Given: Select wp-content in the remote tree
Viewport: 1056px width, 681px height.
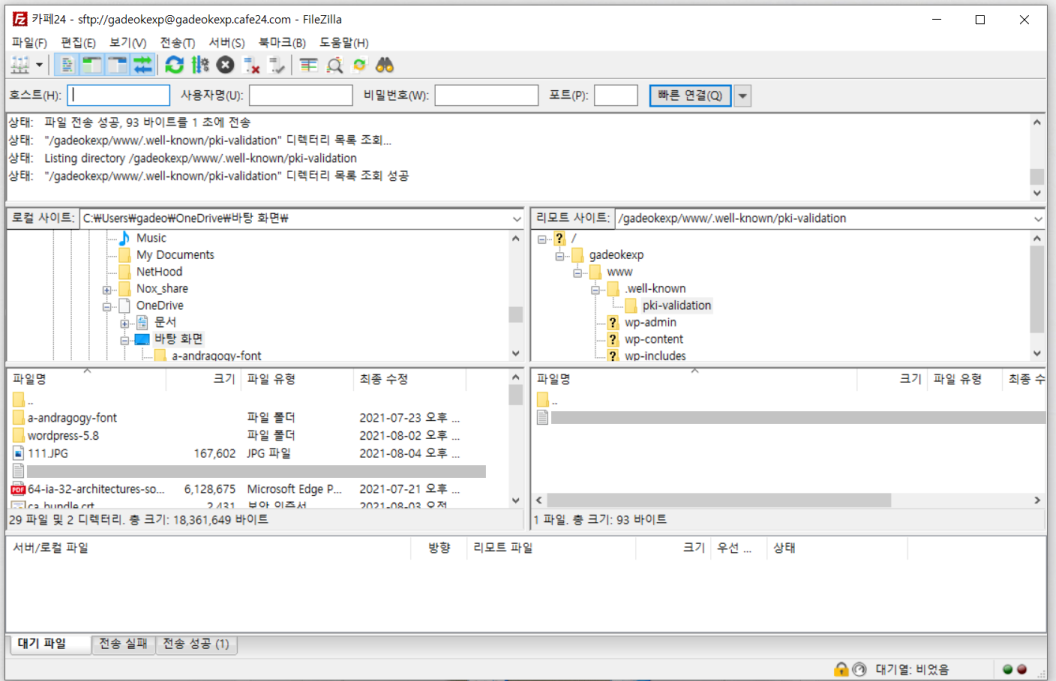Looking at the screenshot, I should (x=653, y=339).
